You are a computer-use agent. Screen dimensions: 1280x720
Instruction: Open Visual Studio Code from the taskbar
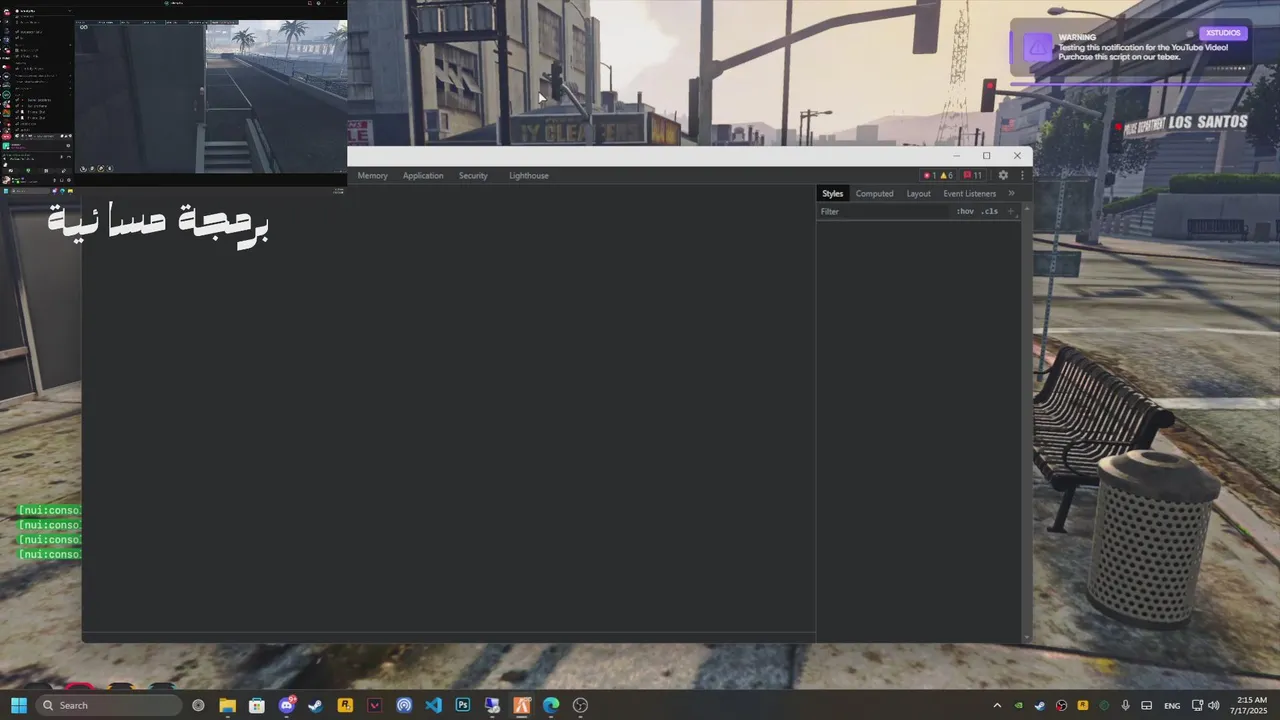coord(433,705)
